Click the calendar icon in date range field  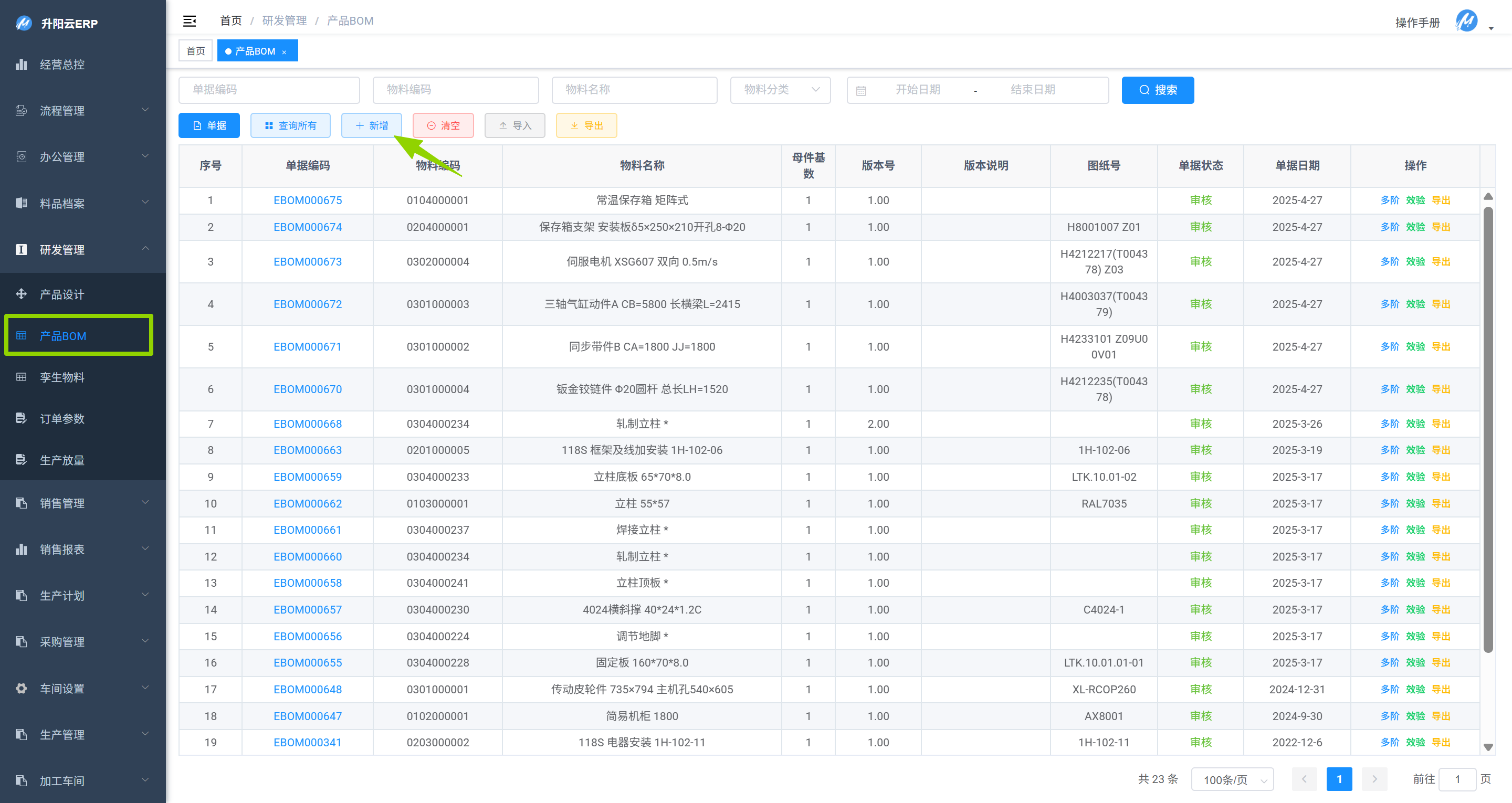tap(861, 90)
